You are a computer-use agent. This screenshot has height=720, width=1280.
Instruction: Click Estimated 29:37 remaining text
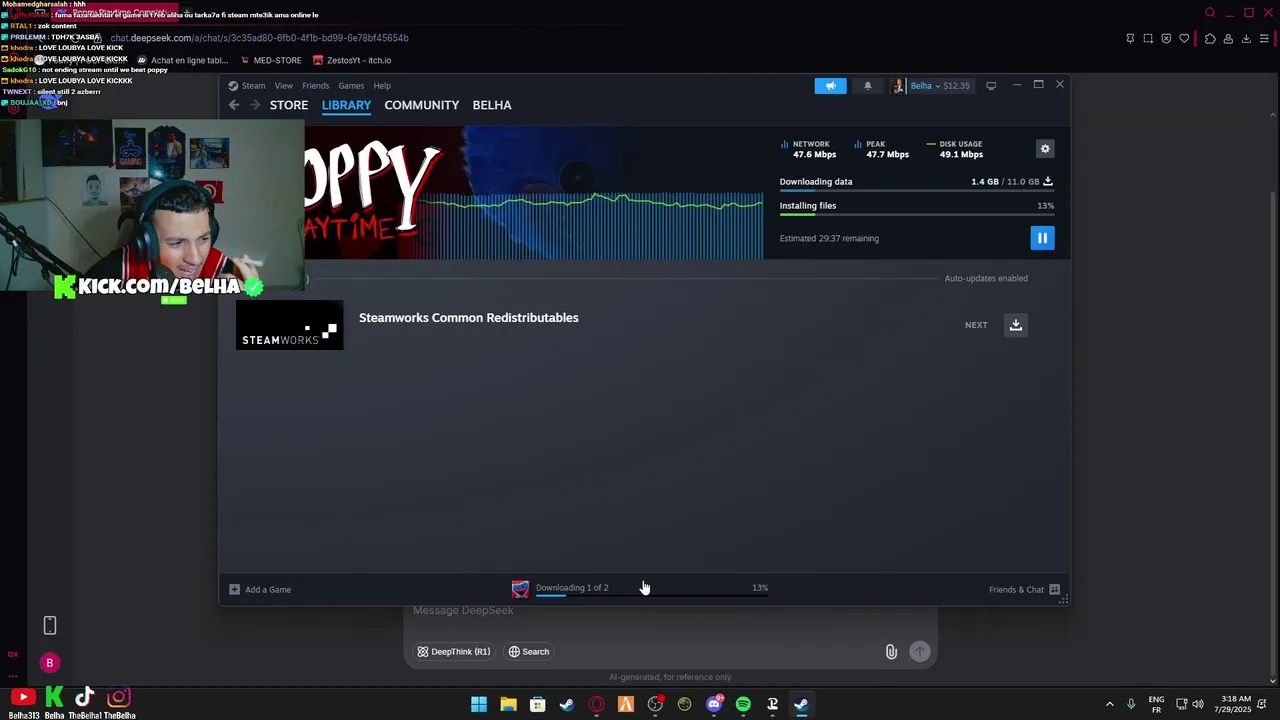(x=829, y=239)
